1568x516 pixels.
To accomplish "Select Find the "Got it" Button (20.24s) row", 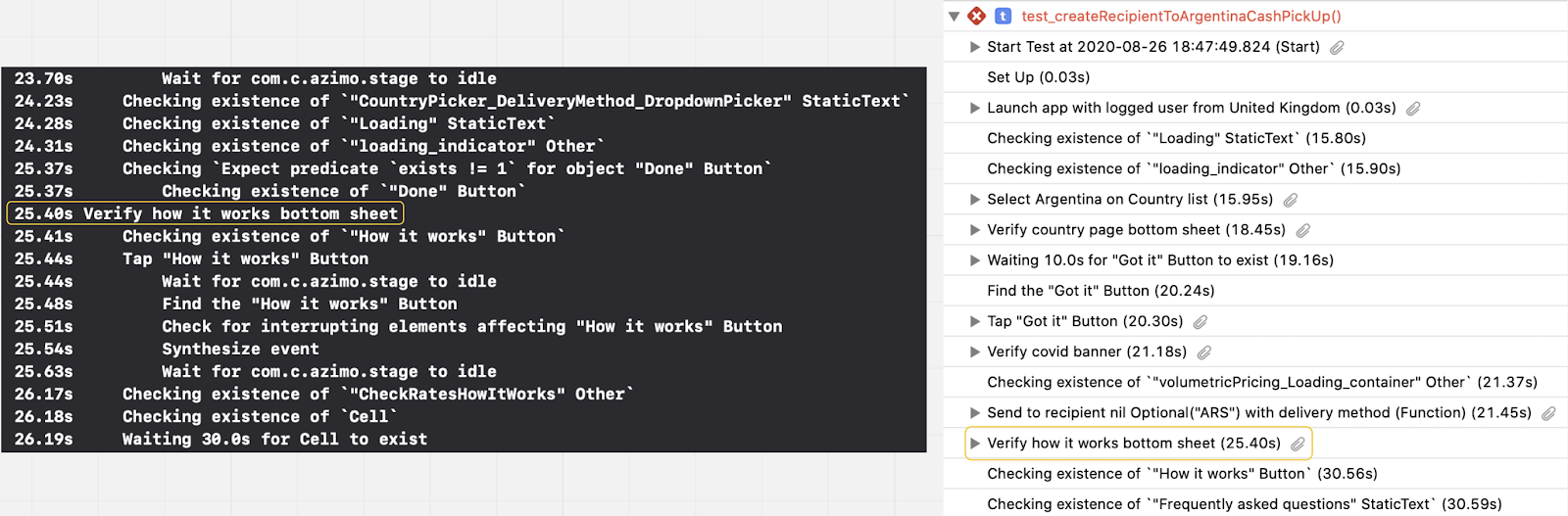I will (1101, 291).
